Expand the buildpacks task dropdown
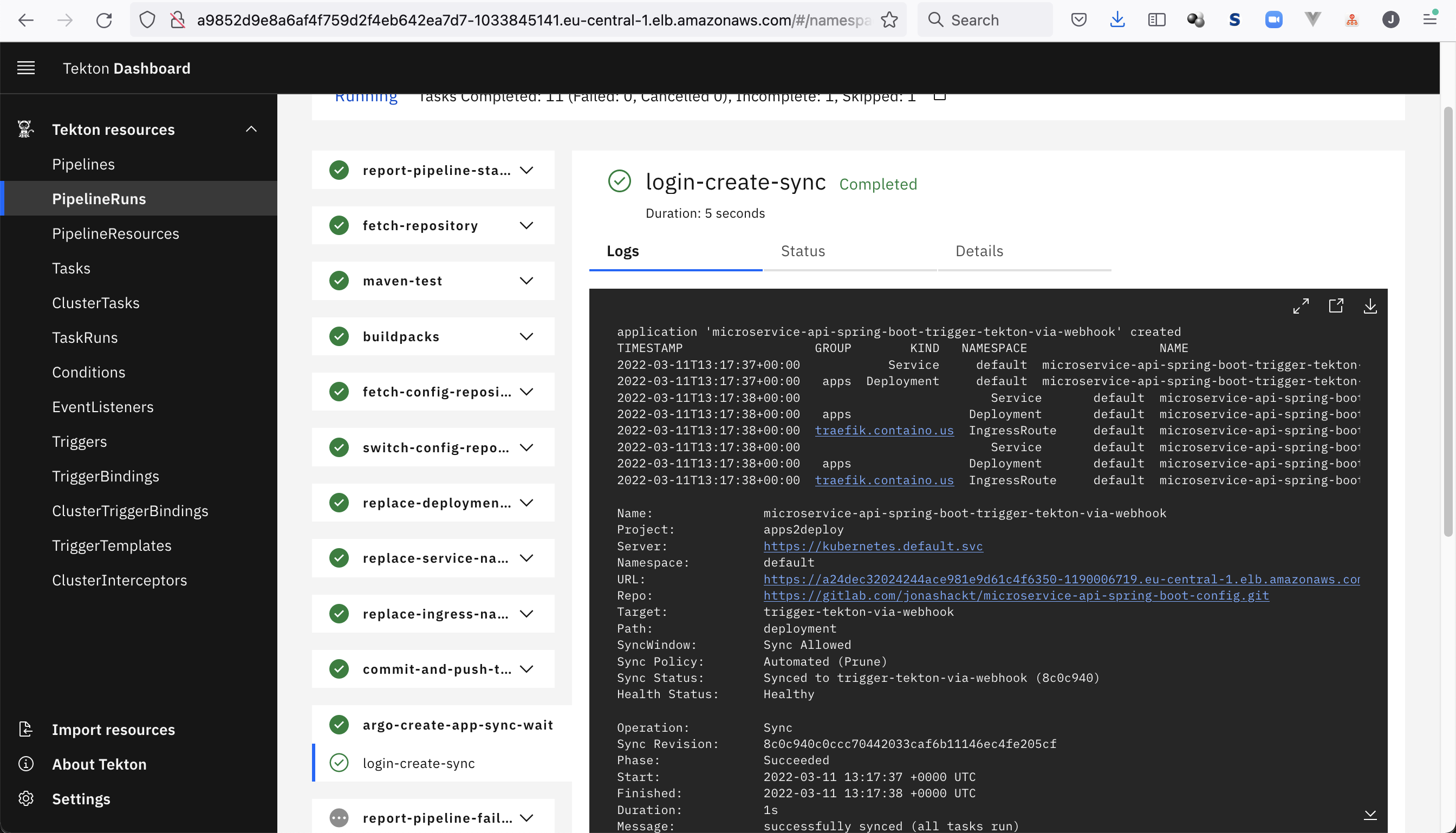Viewport: 1456px width, 833px height. (x=526, y=336)
